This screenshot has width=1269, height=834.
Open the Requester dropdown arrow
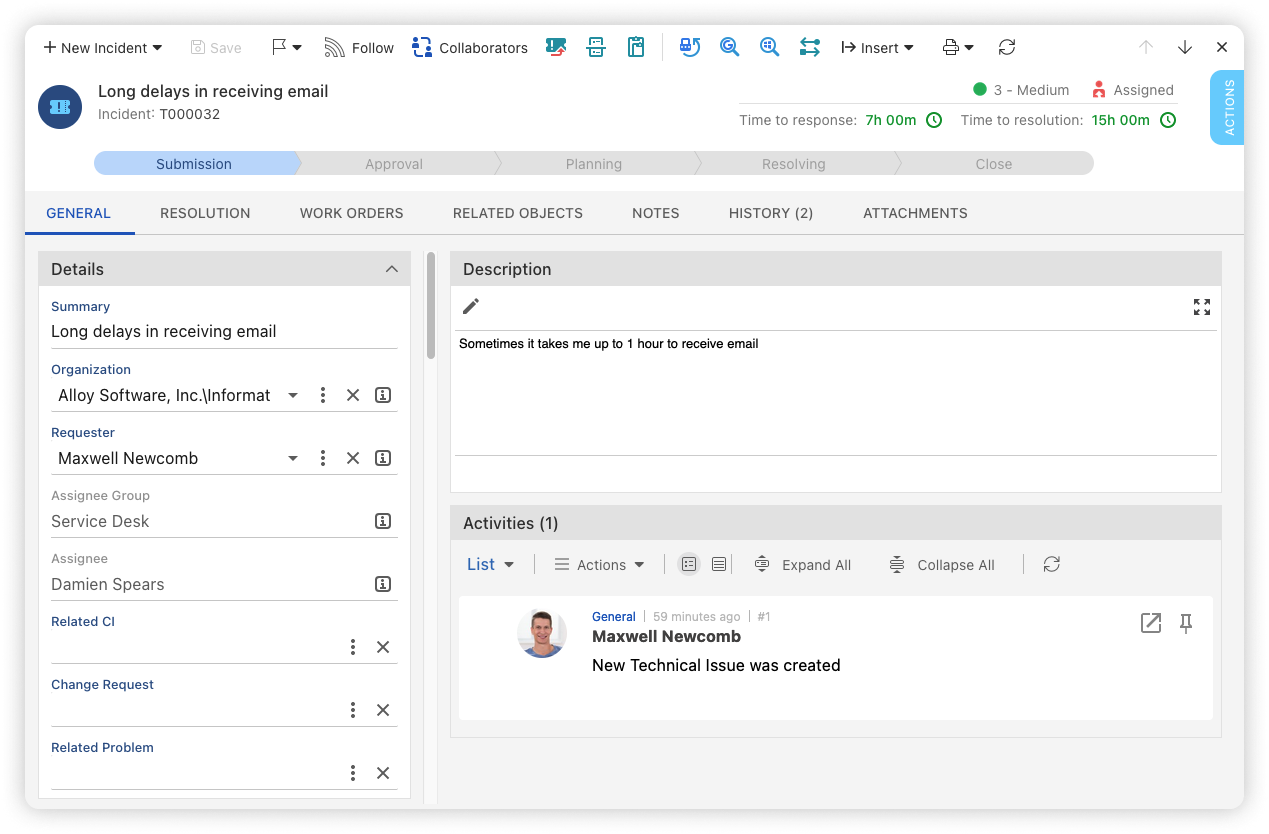[293, 459]
